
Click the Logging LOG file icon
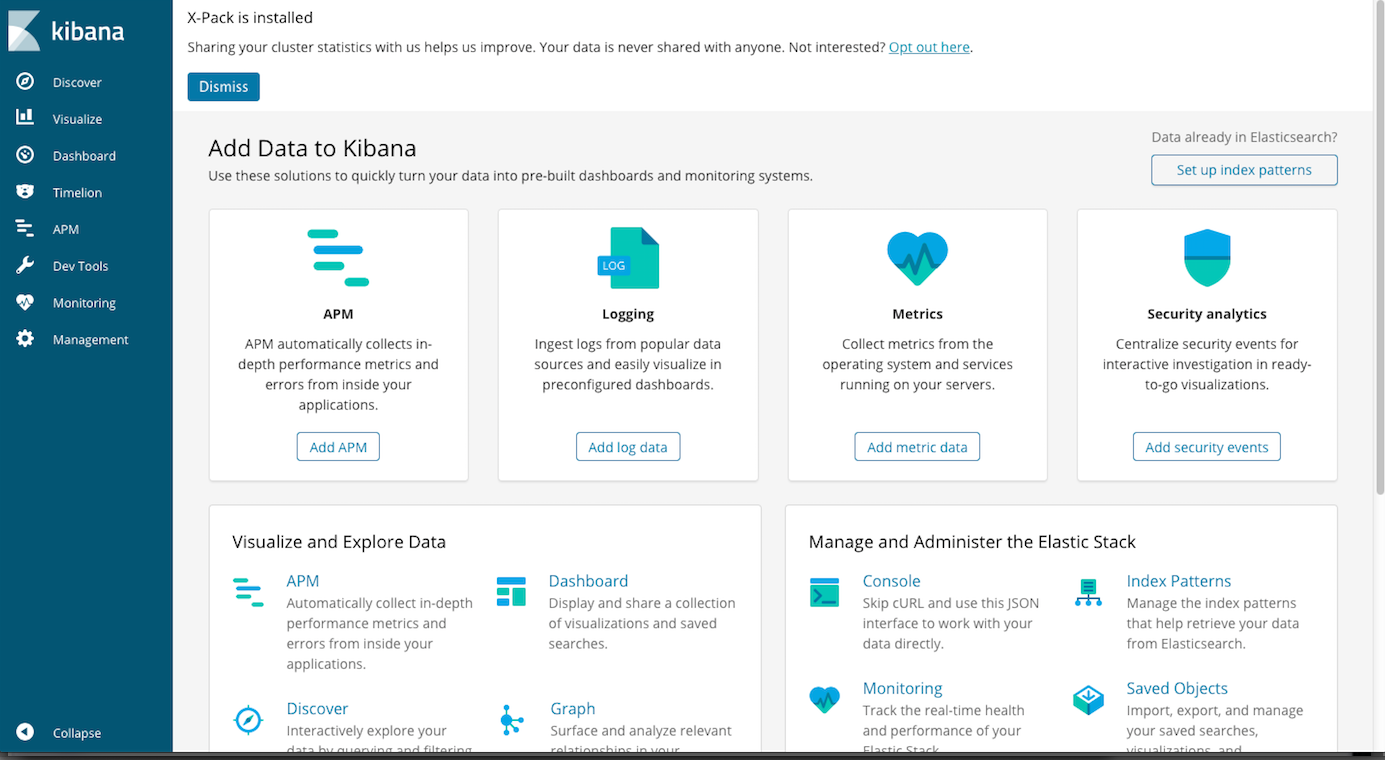point(628,258)
